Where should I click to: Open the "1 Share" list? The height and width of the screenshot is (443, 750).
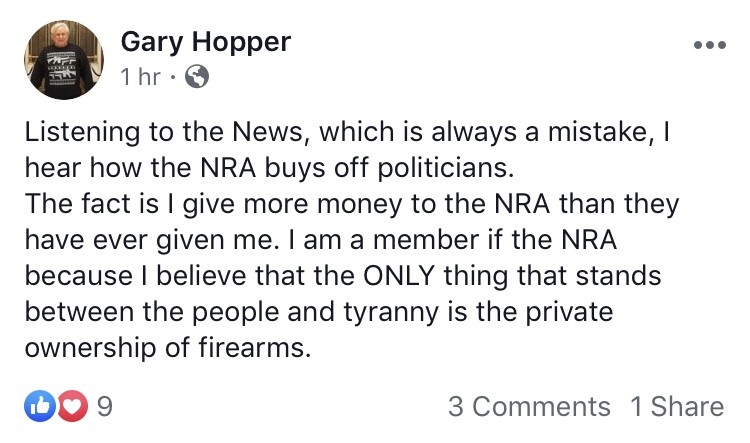tap(676, 406)
